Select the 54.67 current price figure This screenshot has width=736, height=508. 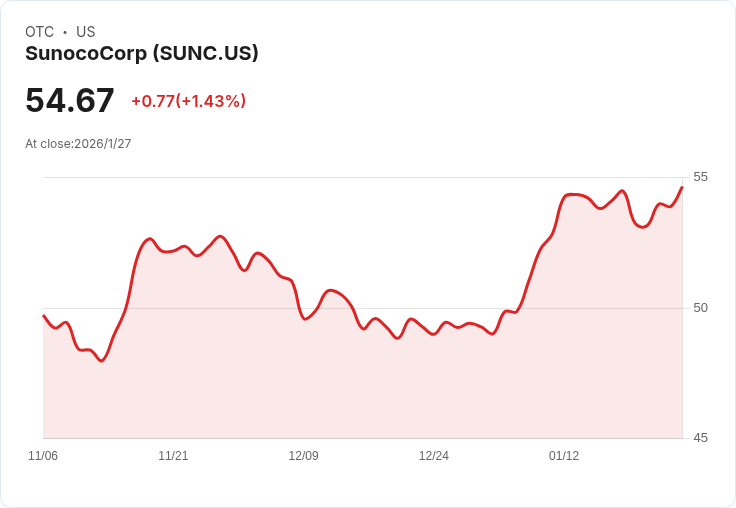coord(69,100)
